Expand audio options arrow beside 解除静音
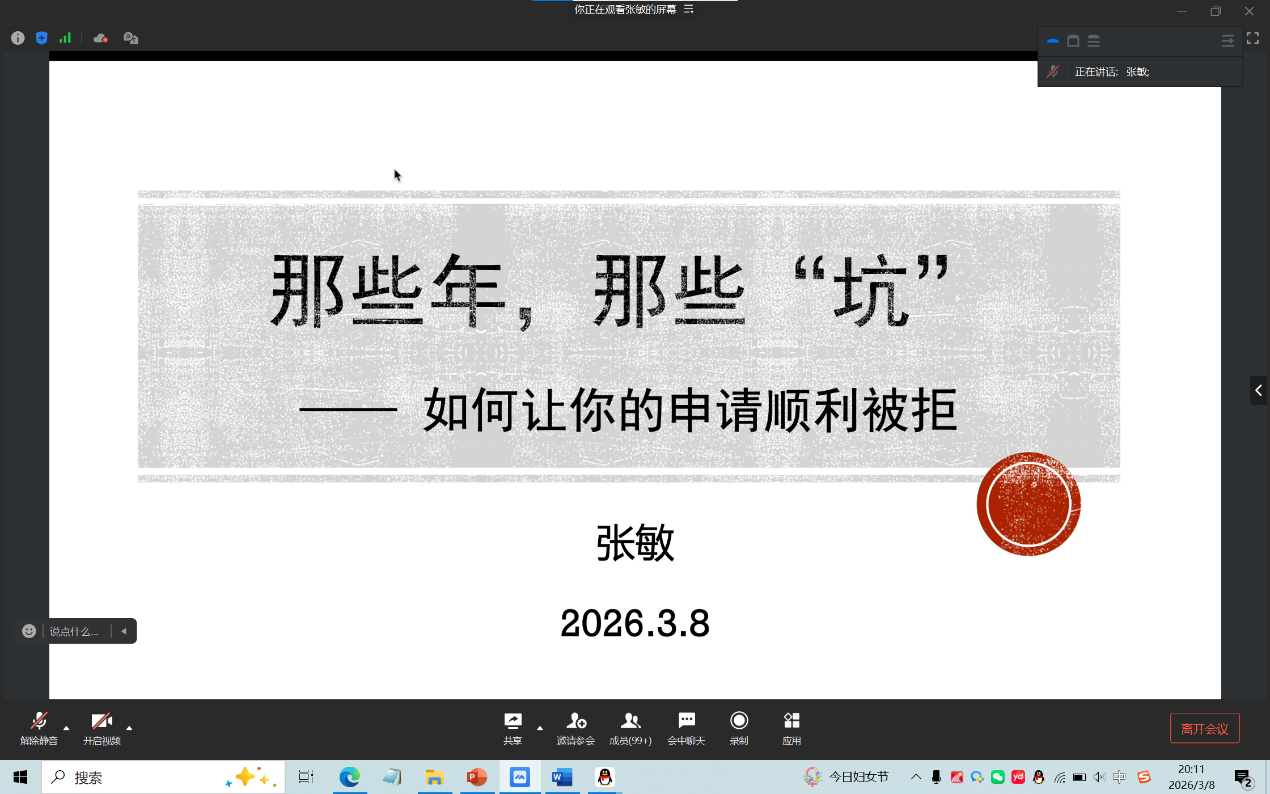Viewport: 1270px width, 794px height. click(x=67, y=727)
